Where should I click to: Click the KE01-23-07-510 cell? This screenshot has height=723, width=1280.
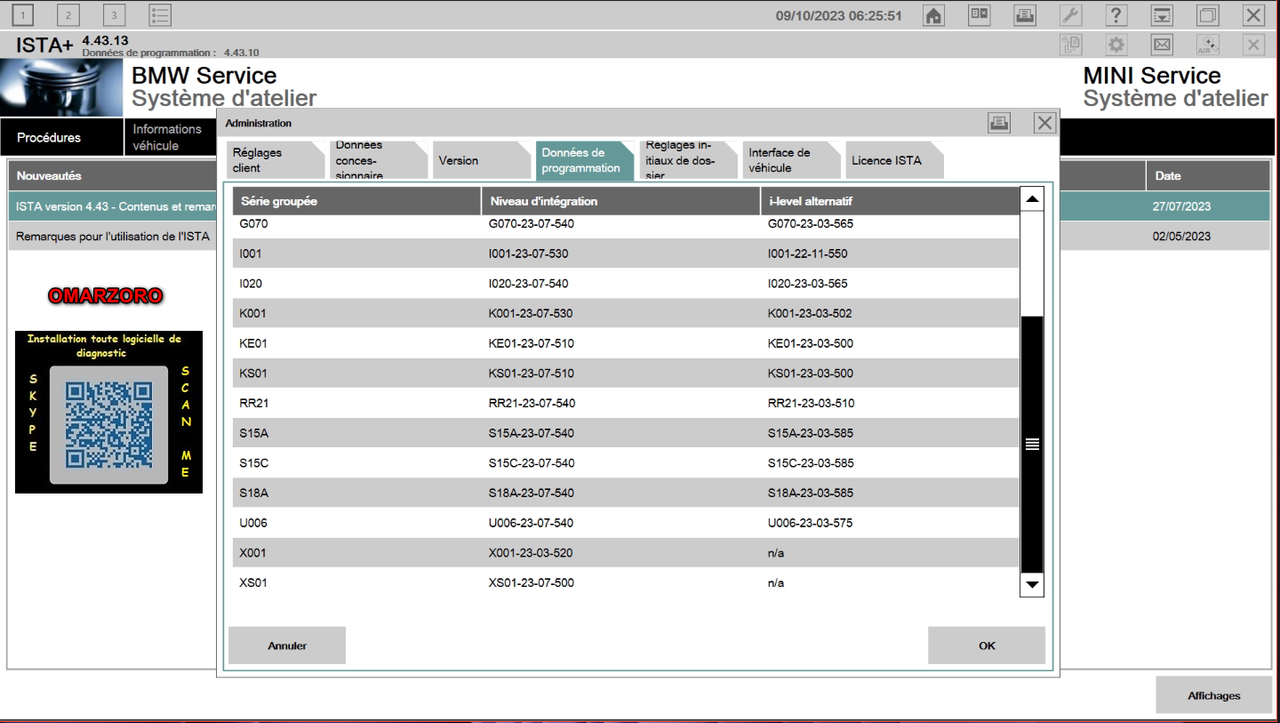tap(531, 343)
